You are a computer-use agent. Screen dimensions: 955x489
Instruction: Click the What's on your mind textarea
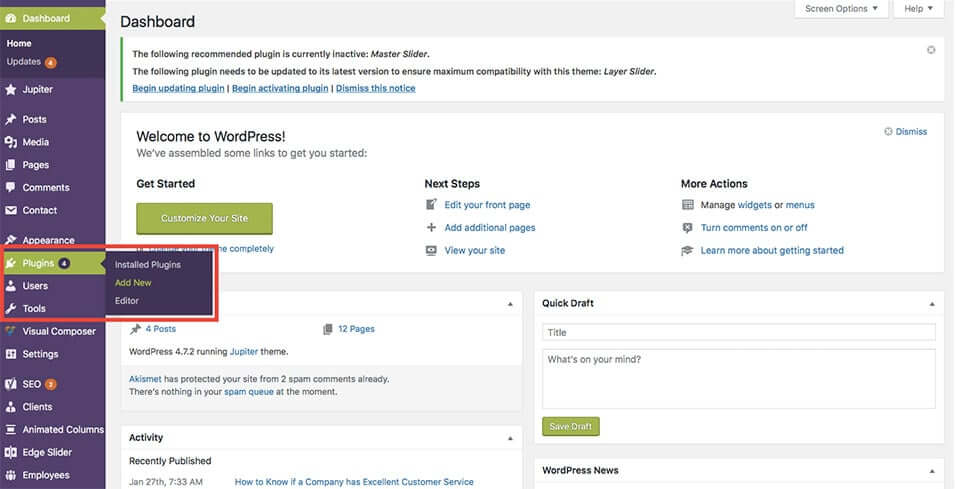click(x=739, y=379)
